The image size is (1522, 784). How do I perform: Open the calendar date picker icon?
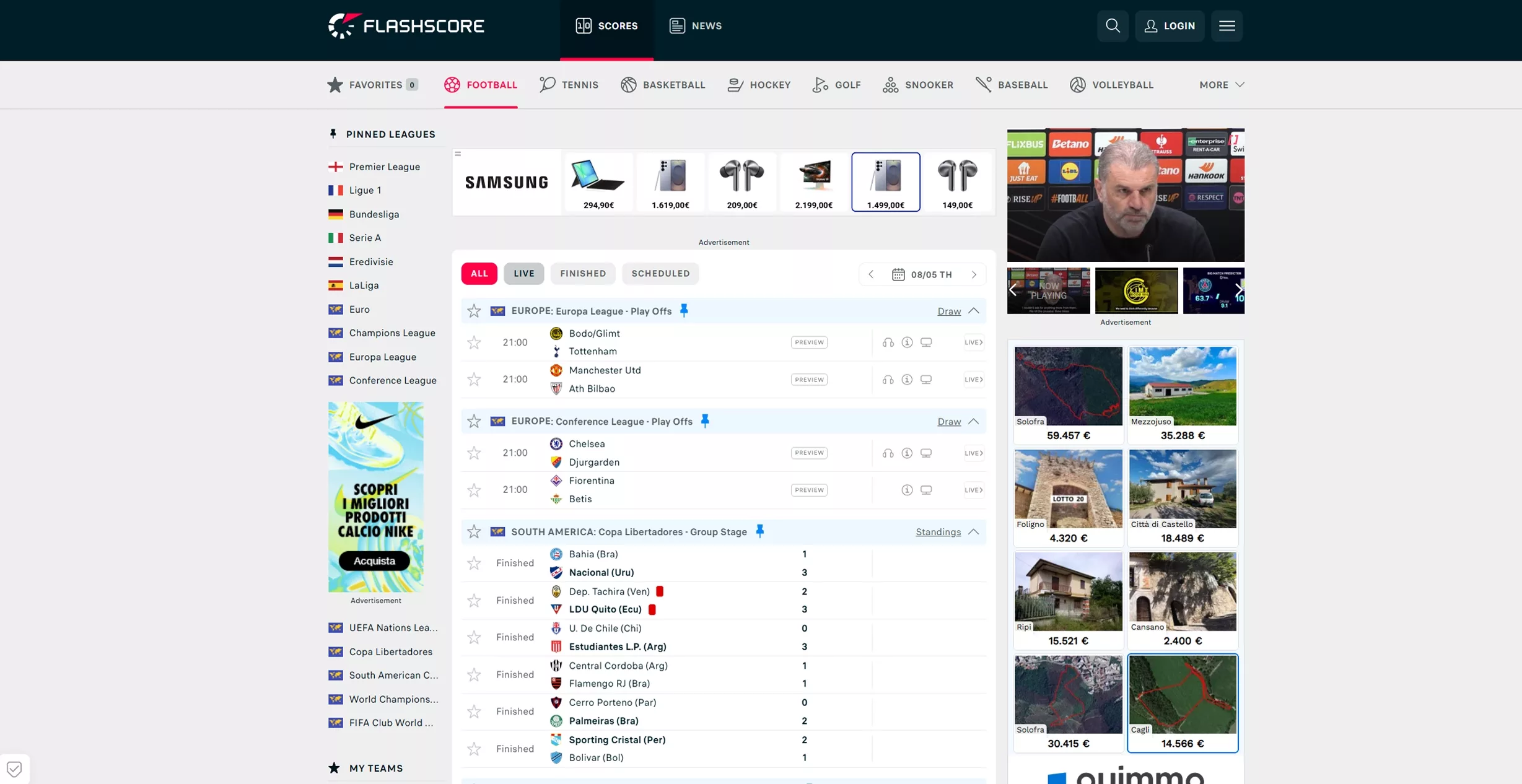pos(898,274)
